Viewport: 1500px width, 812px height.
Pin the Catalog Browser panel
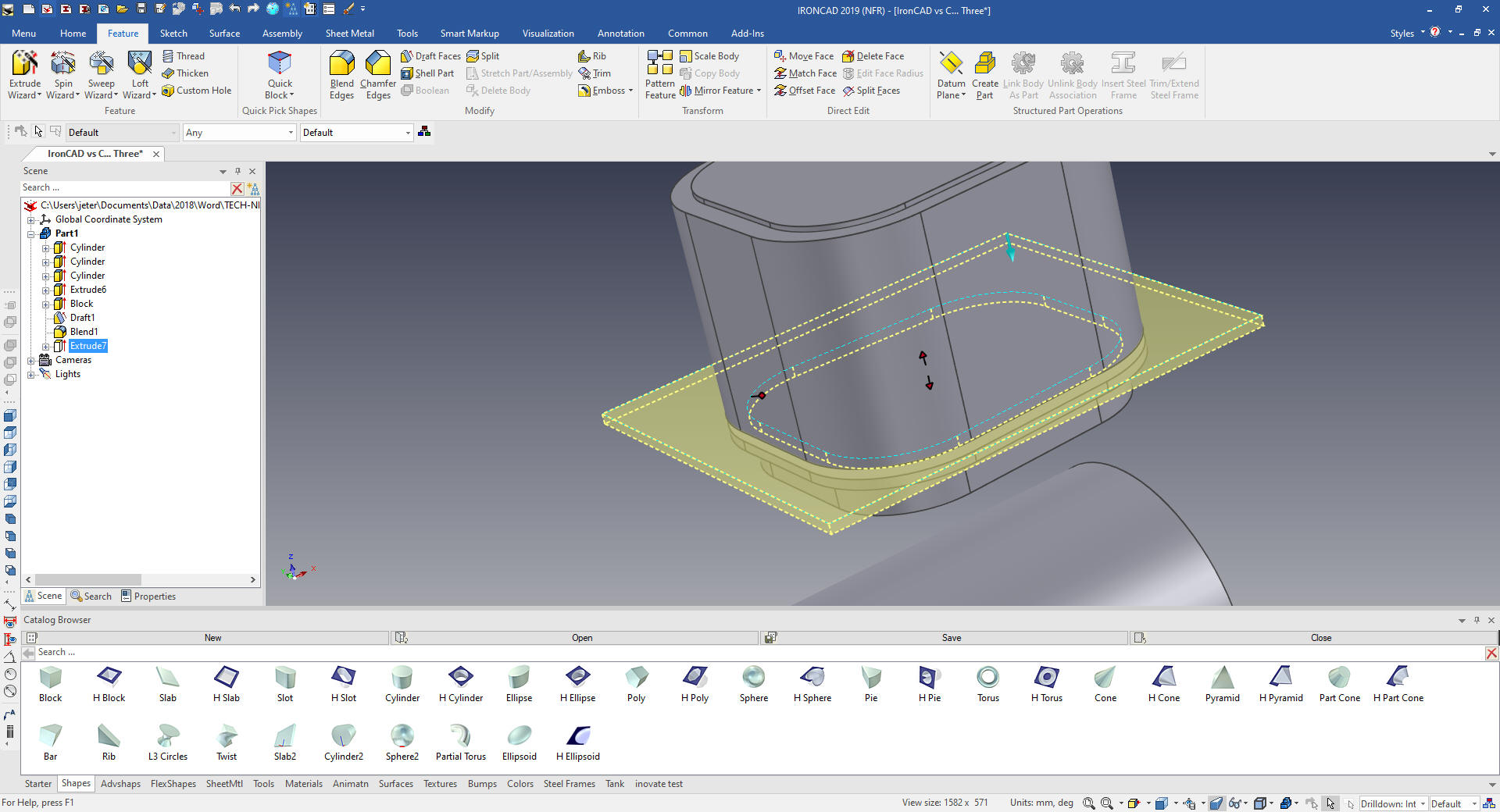pos(1477,620)
